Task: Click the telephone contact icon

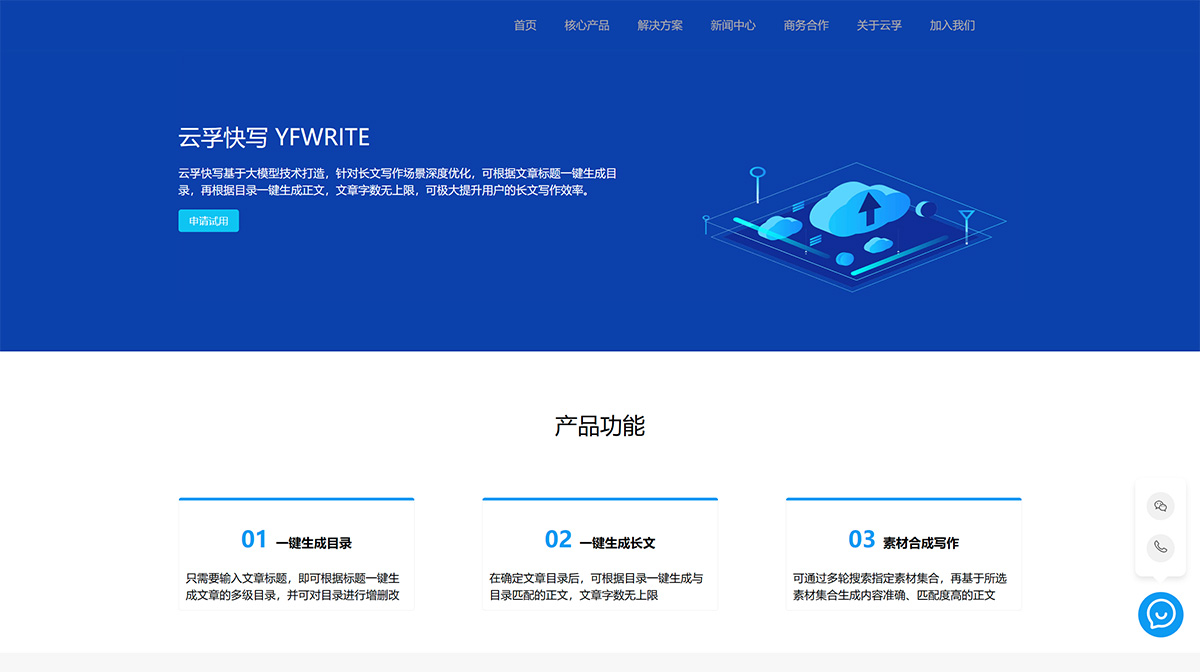Action: tap(1160, 548)
